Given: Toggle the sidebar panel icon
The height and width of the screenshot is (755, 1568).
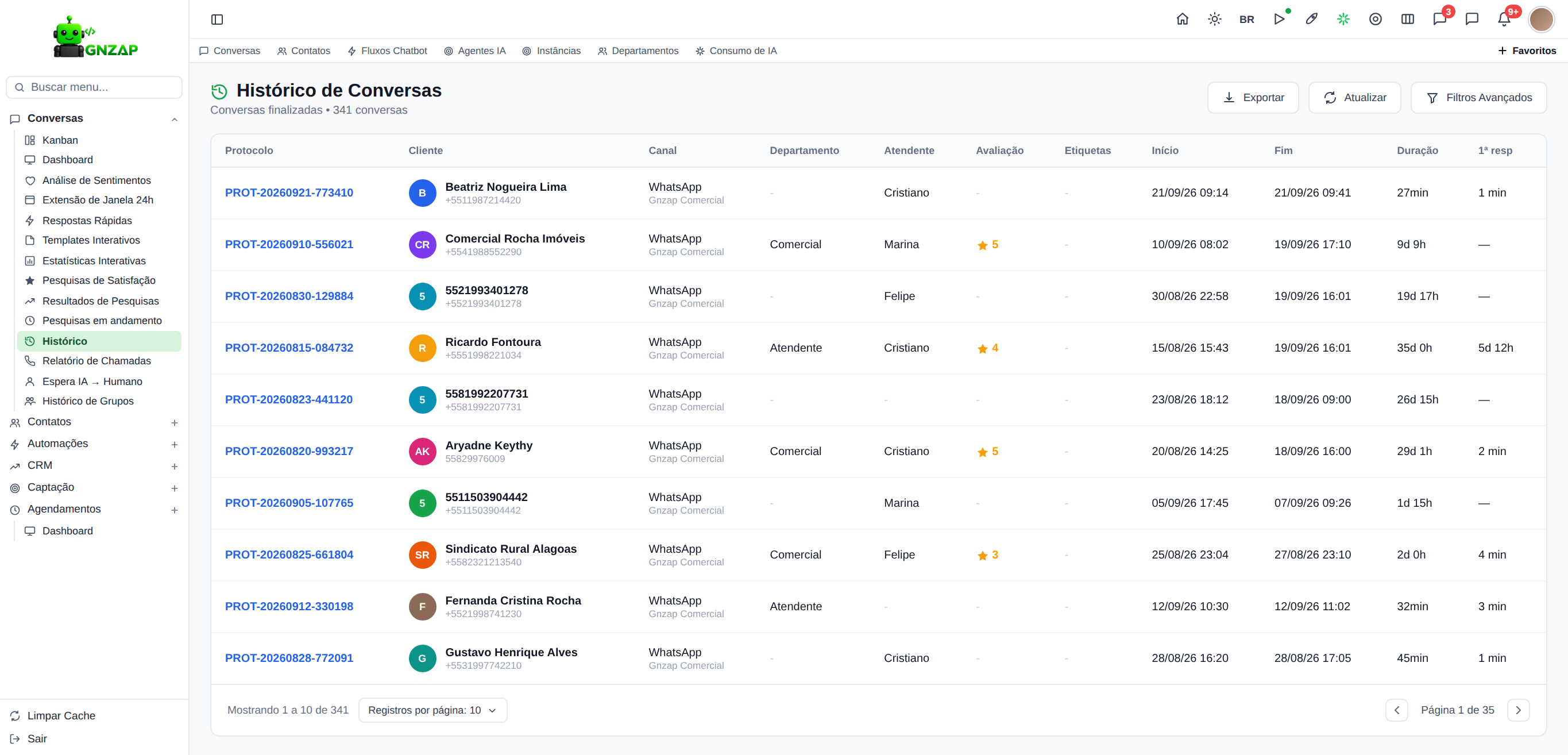Looking at the screenshot, I should coord(217,20).
